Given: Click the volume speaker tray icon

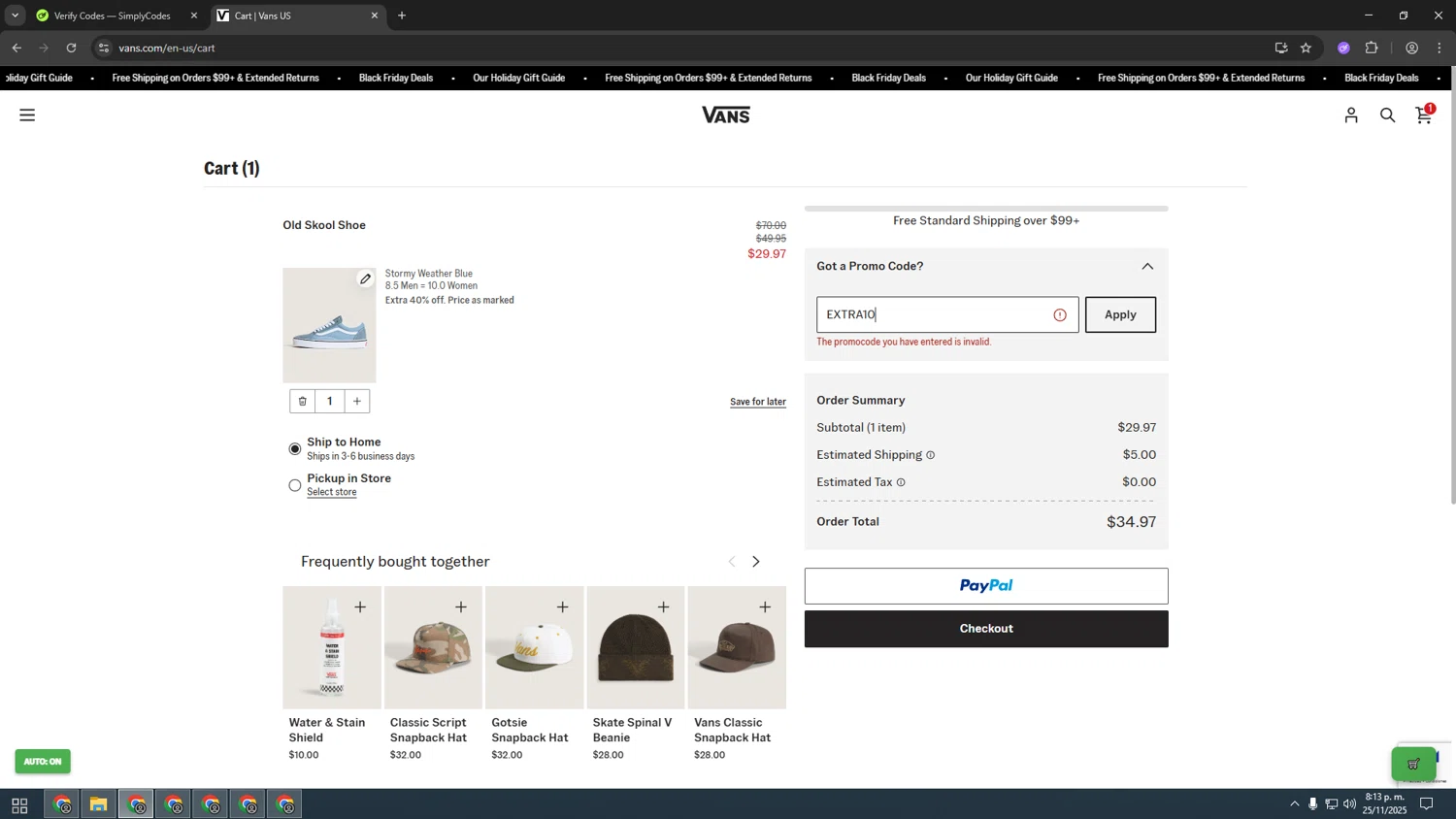Looking at the screenshot, I should (x=1350, y=803).
